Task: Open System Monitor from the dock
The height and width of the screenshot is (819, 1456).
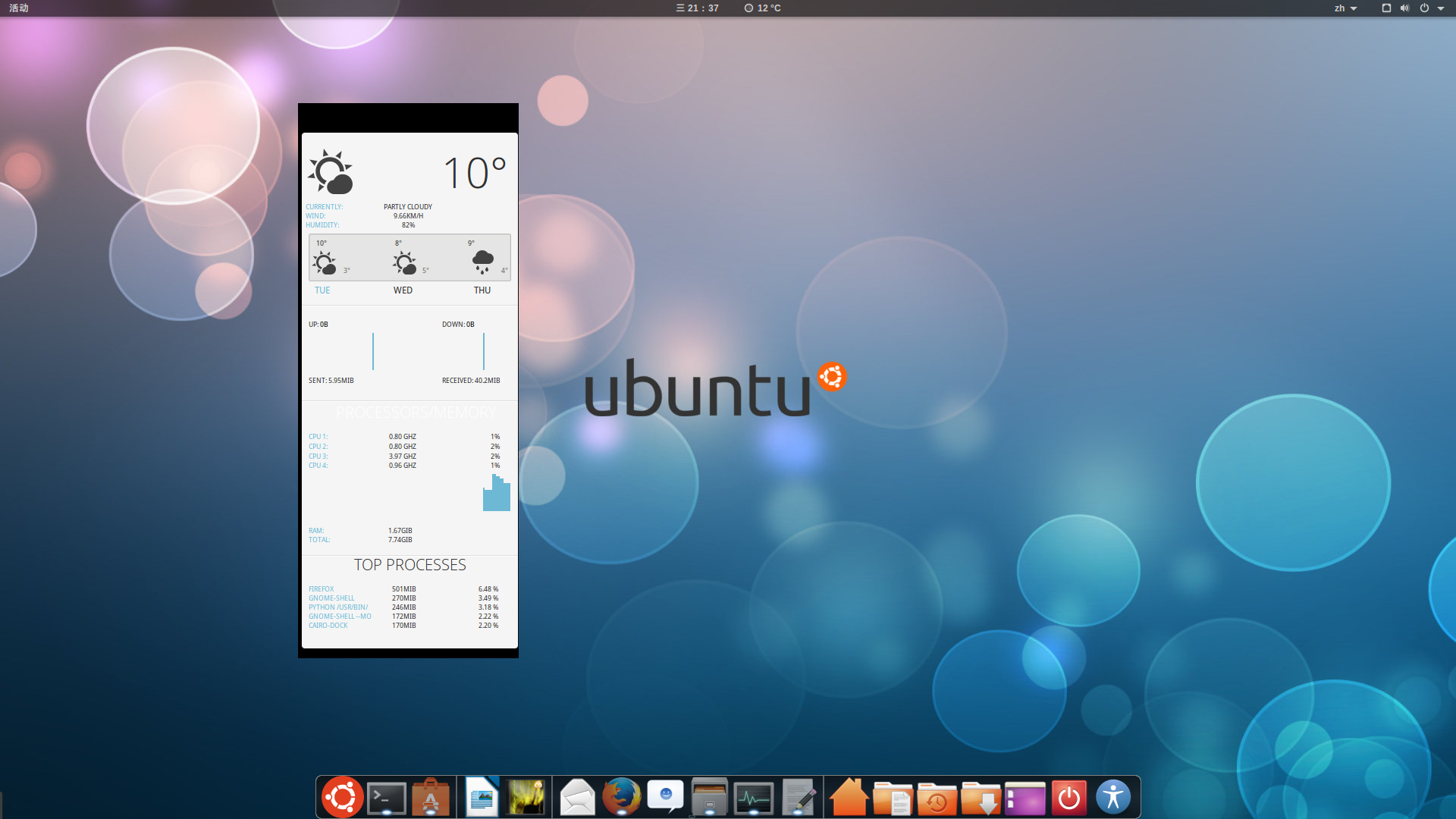Action: [x=754, y=798]
